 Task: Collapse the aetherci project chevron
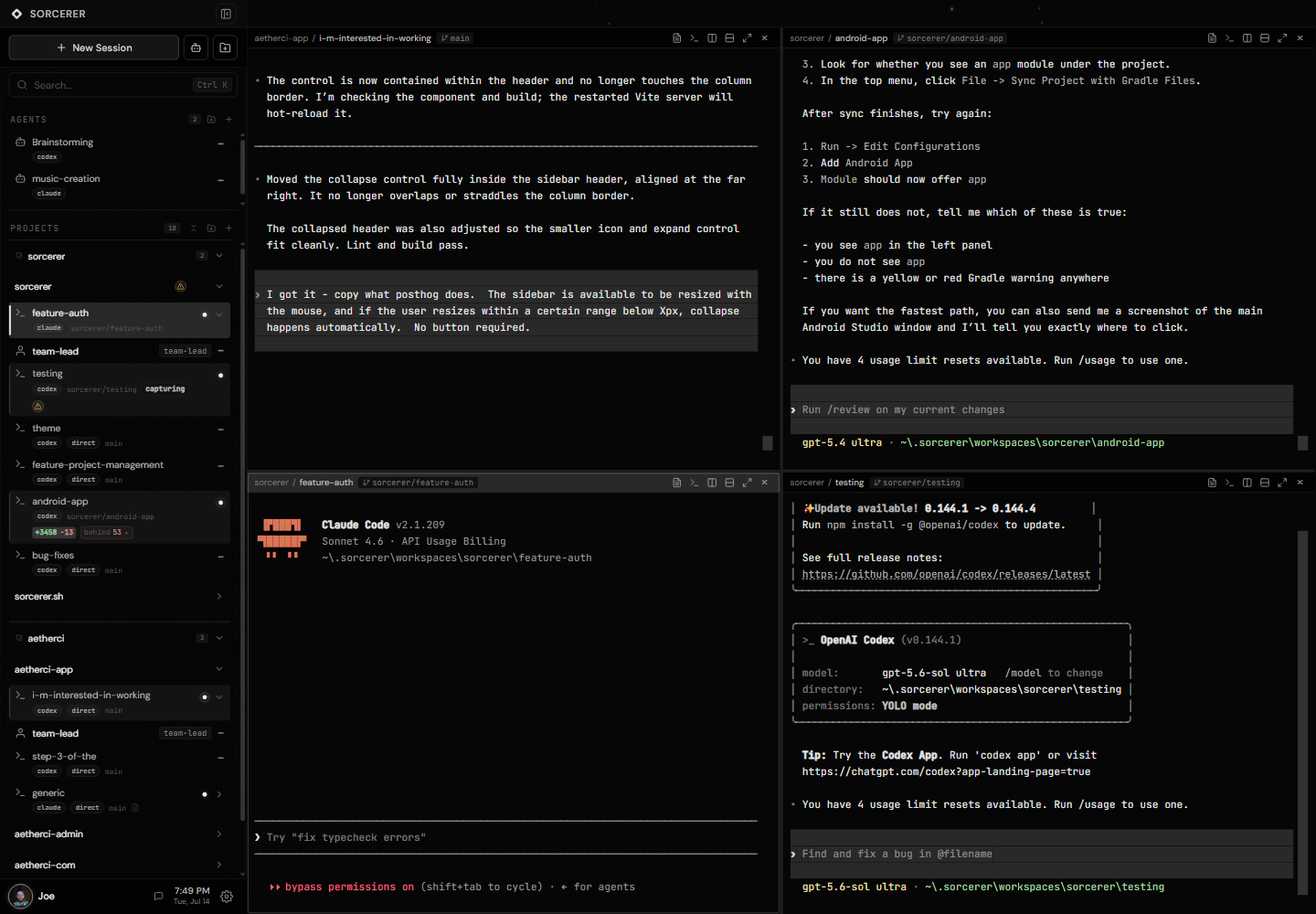pyautogui.click(x=219, y=638)
